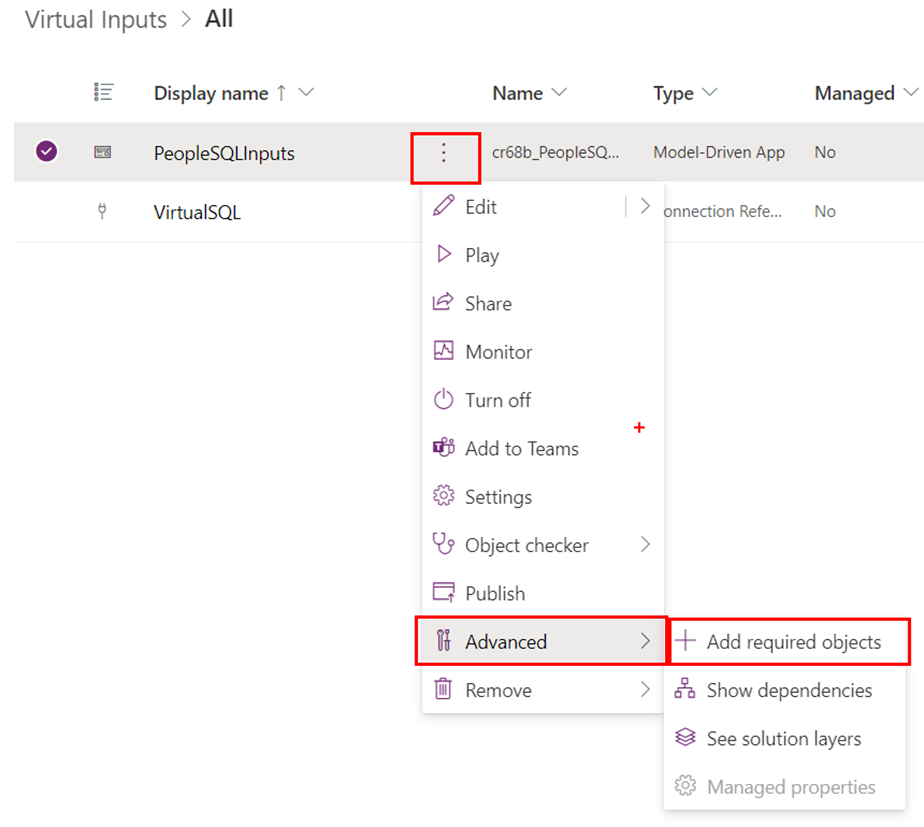Click the Turn off power icon
This screenshot has height=827, width=924.
point(443,400)
